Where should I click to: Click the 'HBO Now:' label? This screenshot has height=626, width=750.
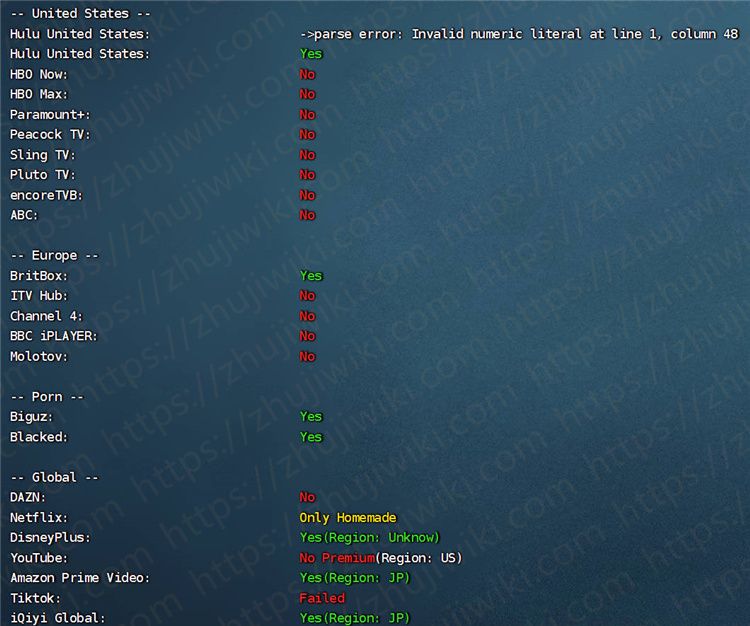[x=39, y=74]
